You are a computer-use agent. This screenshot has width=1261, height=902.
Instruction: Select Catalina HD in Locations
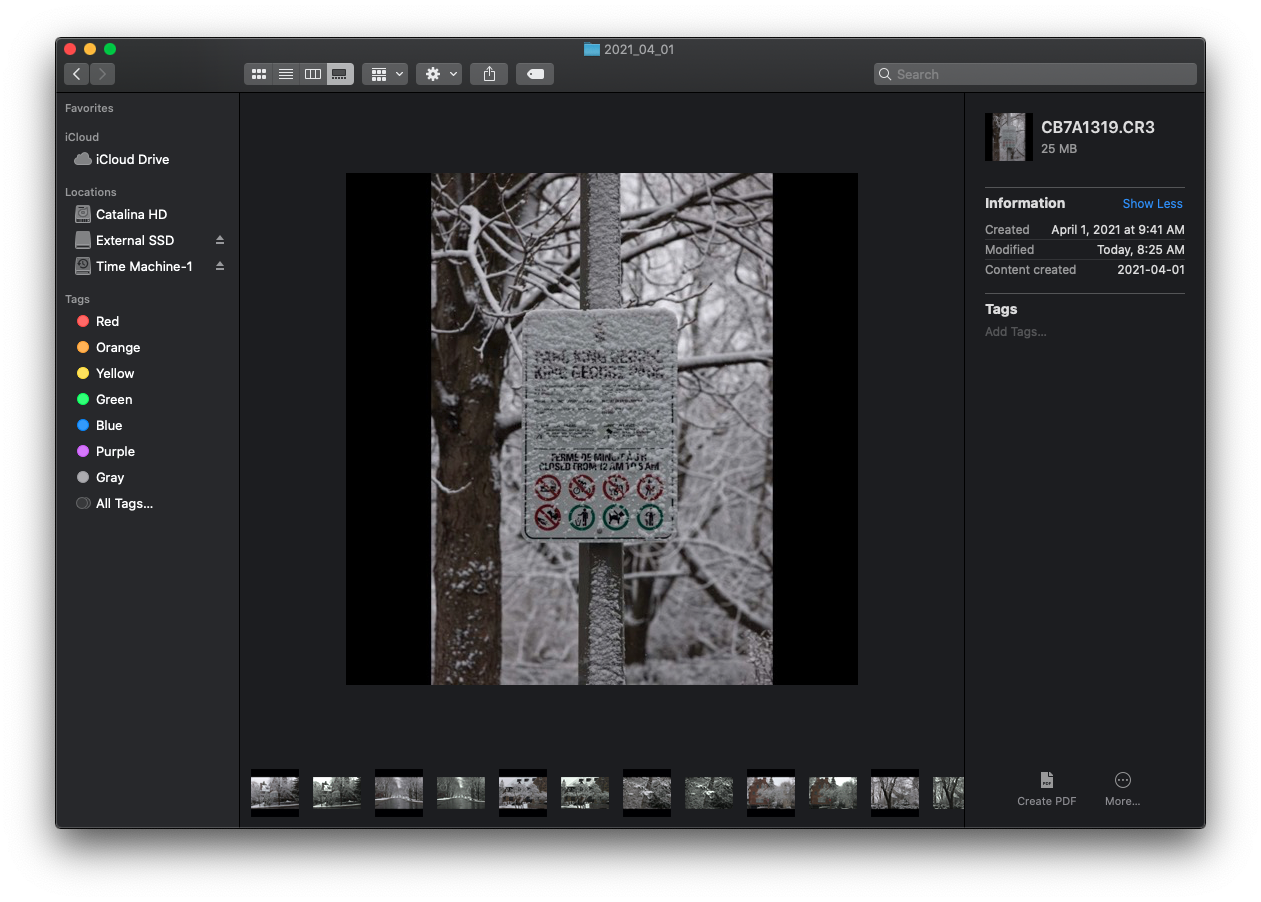[131, 214]
